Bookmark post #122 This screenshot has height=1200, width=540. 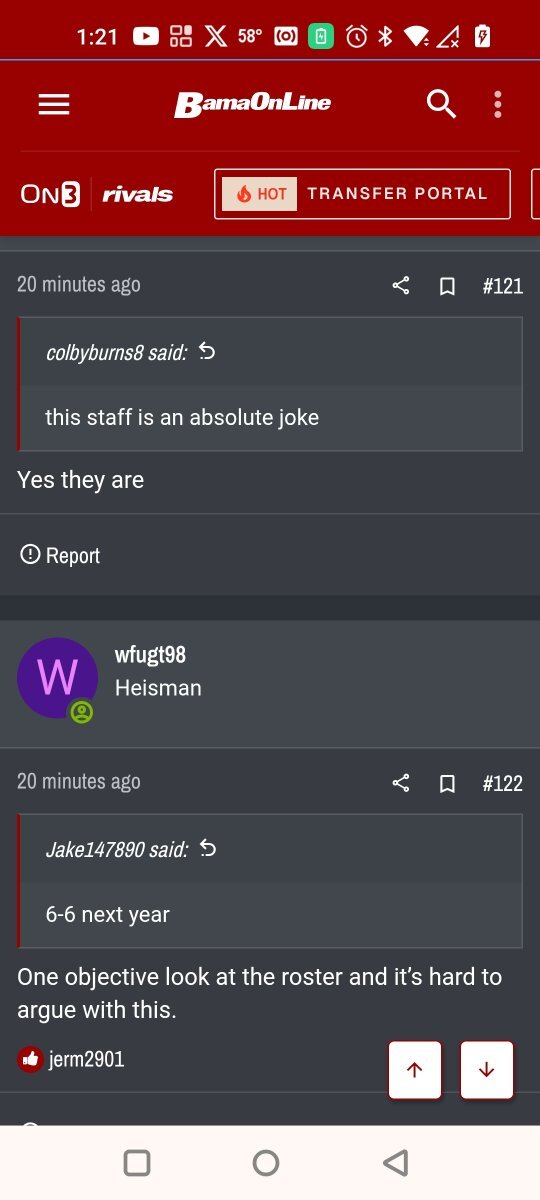pos(448,783)
